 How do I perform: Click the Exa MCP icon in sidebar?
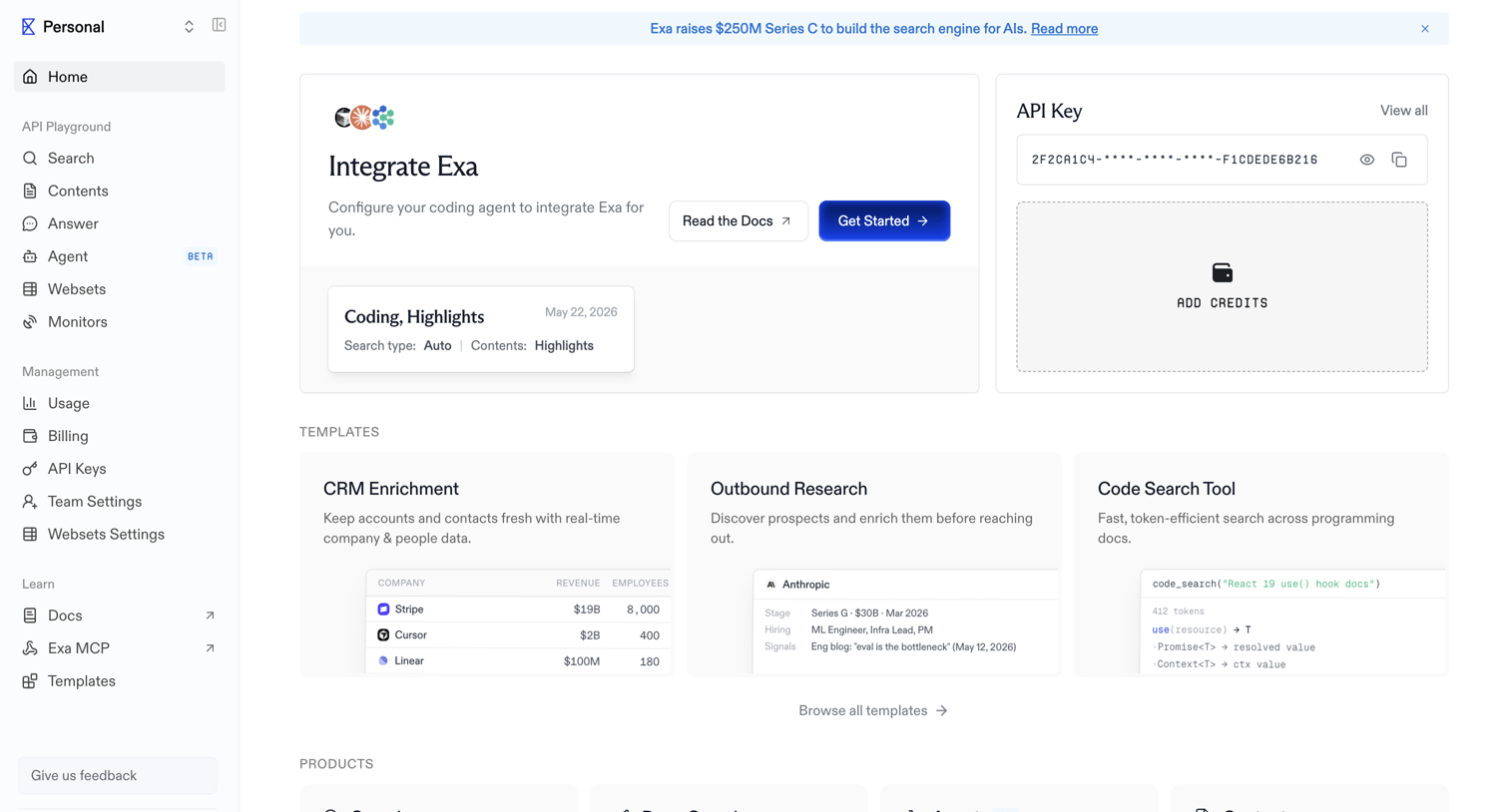[x=30, y=648]
